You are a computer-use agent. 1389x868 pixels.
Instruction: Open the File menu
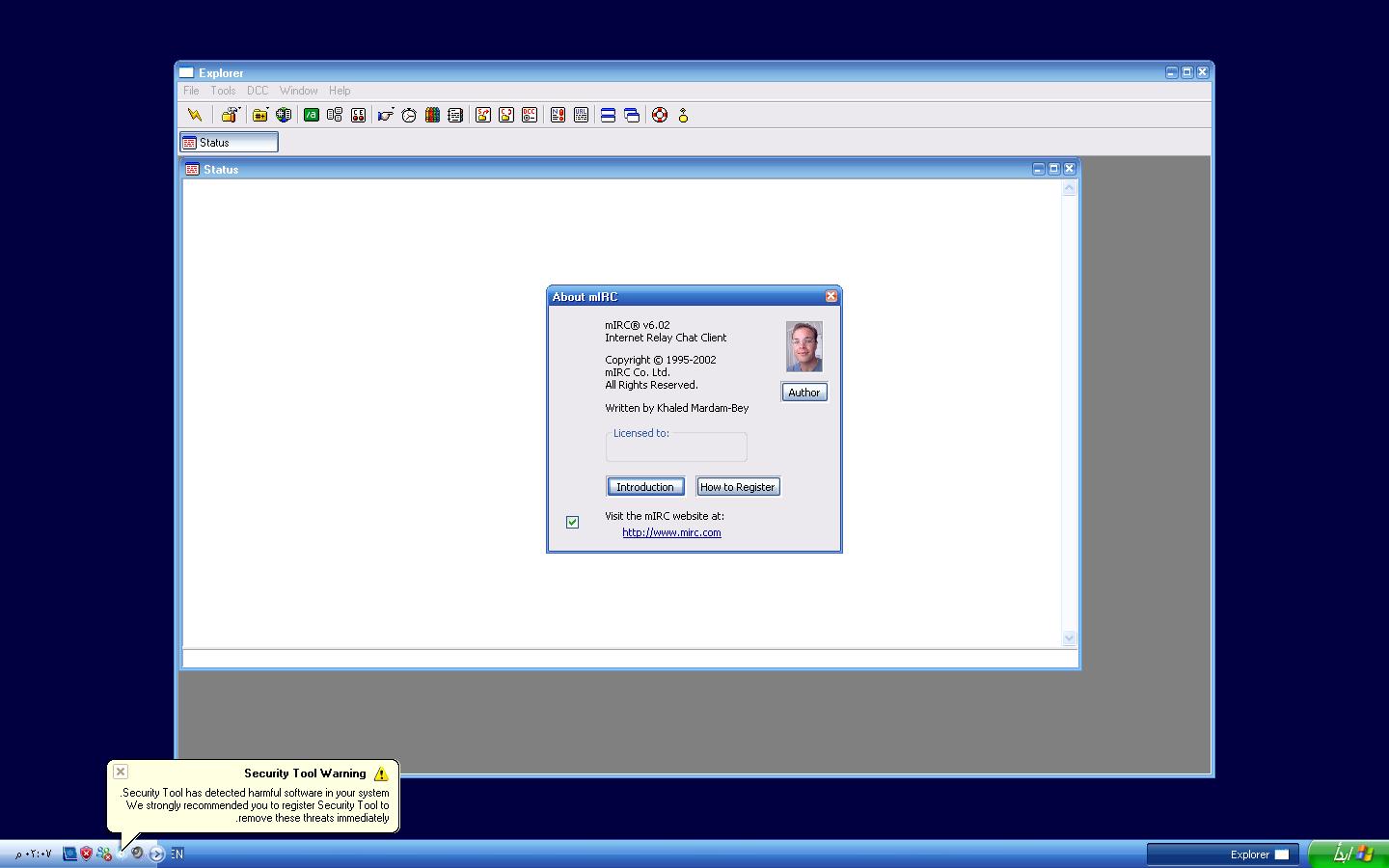[x=191, y=91]
